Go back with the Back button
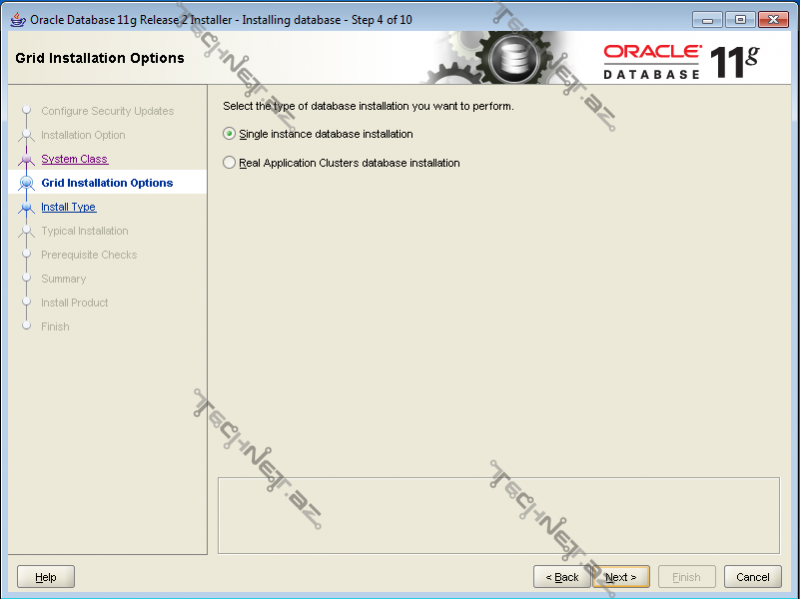The width and height of the screenshot is (800, 599). click(x=562, y=577)
